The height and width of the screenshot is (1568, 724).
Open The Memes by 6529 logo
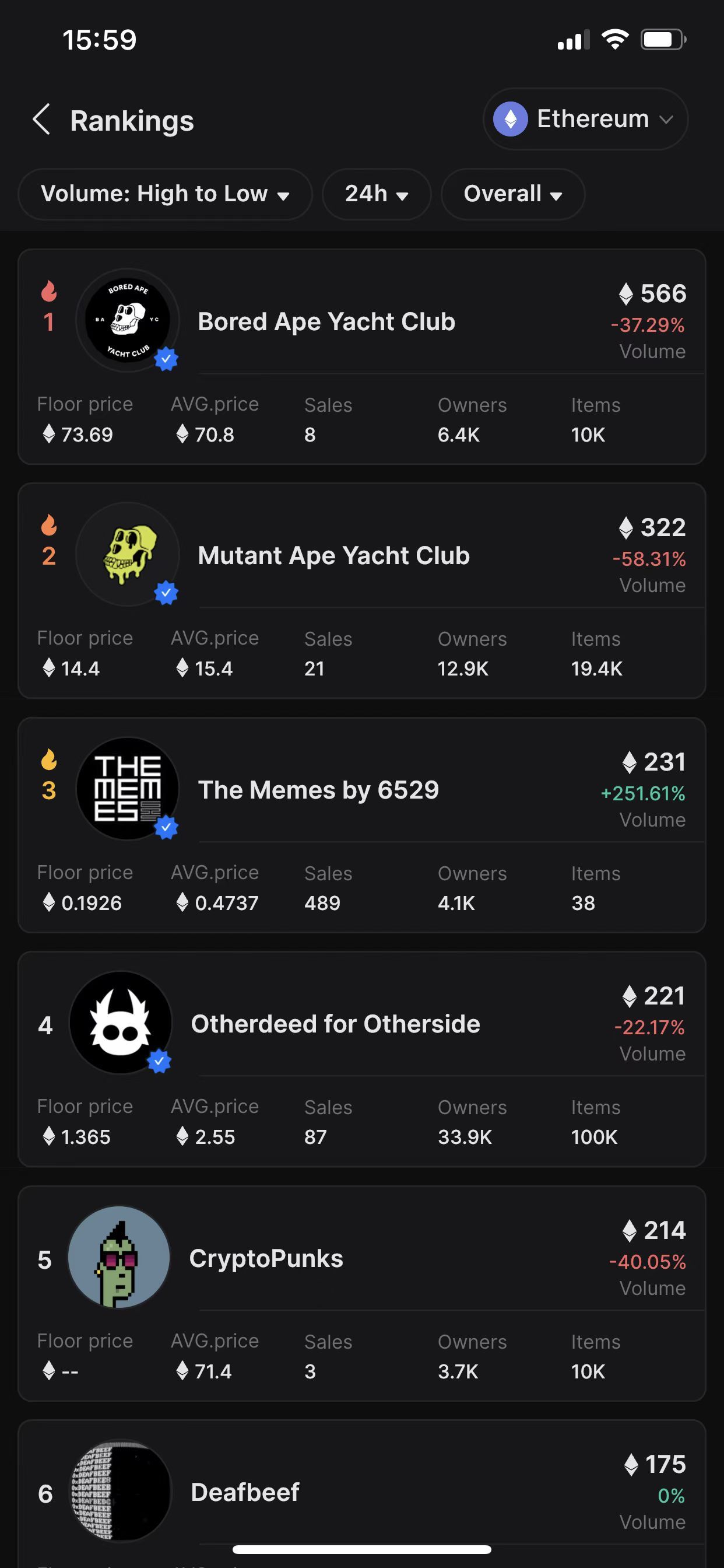[x=128, y=788]
